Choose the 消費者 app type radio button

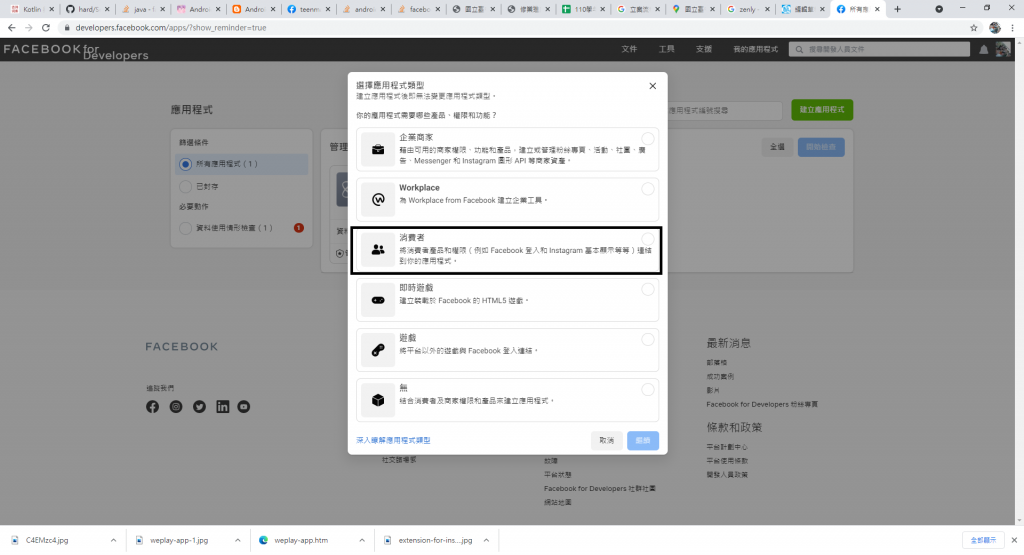tap(647, 239)
